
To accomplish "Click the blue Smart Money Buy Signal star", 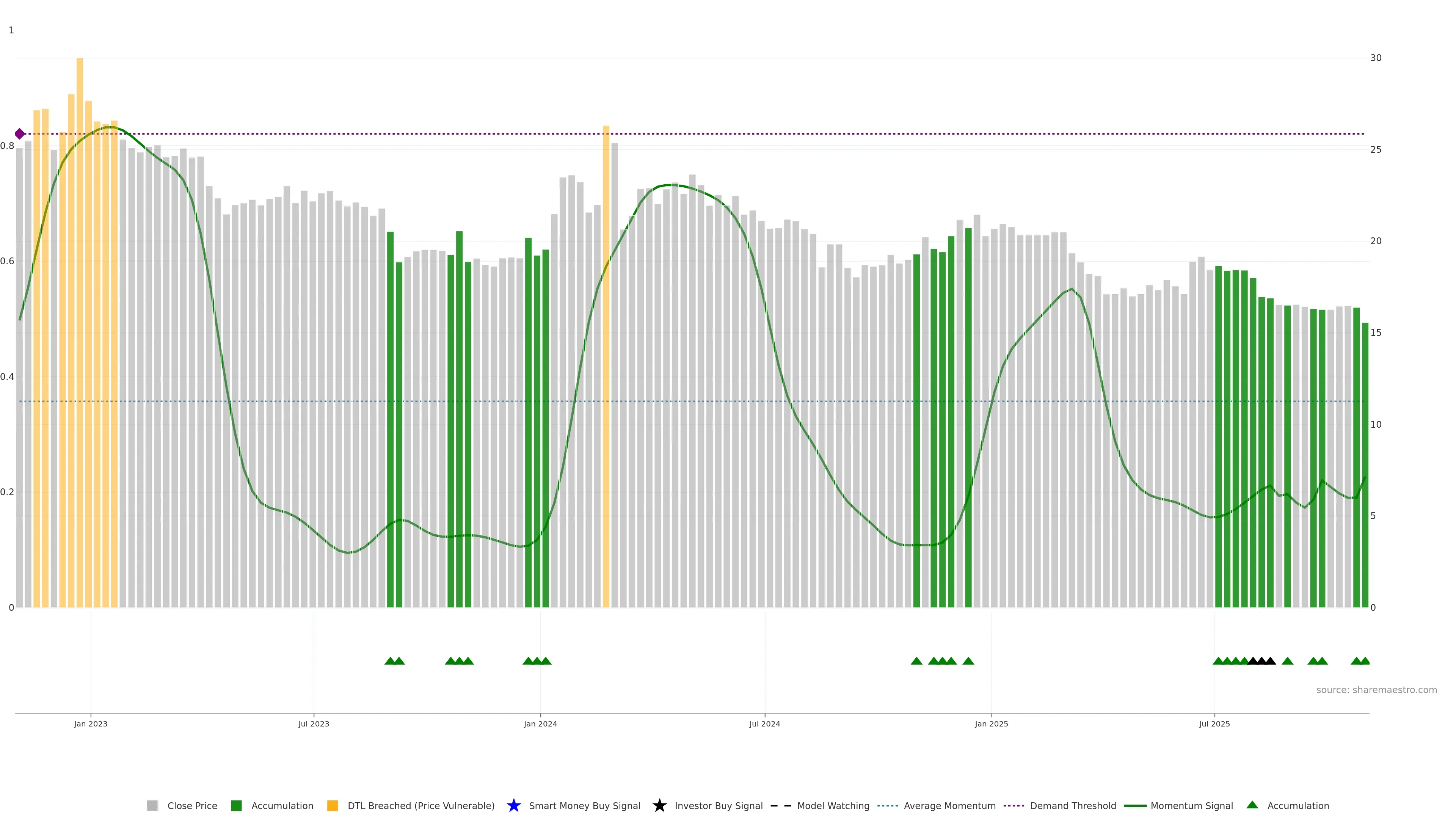I will click(x=514, y=805).
